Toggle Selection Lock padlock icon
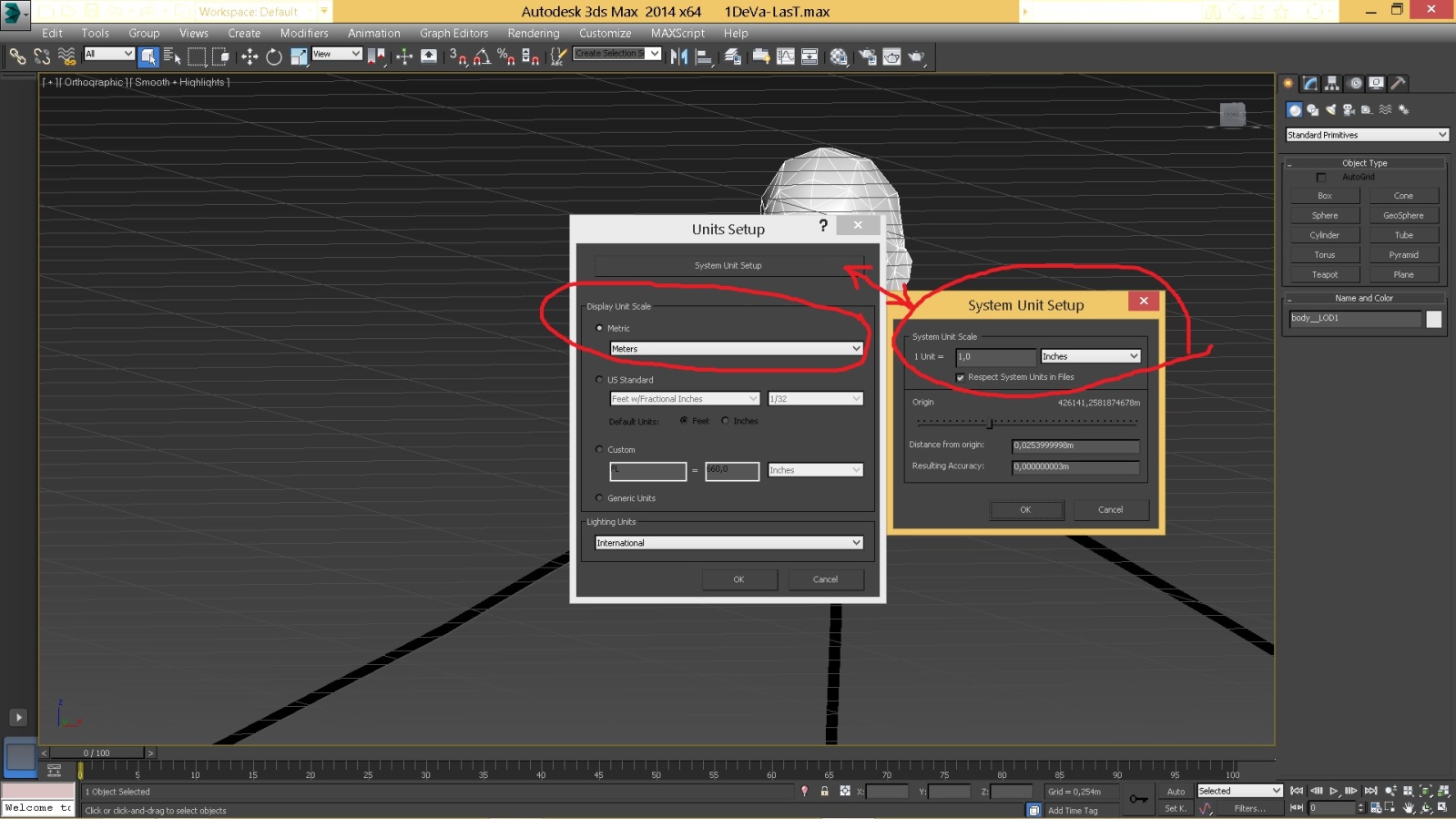This screenshot has height=819, width=1456. click(824, 792)
